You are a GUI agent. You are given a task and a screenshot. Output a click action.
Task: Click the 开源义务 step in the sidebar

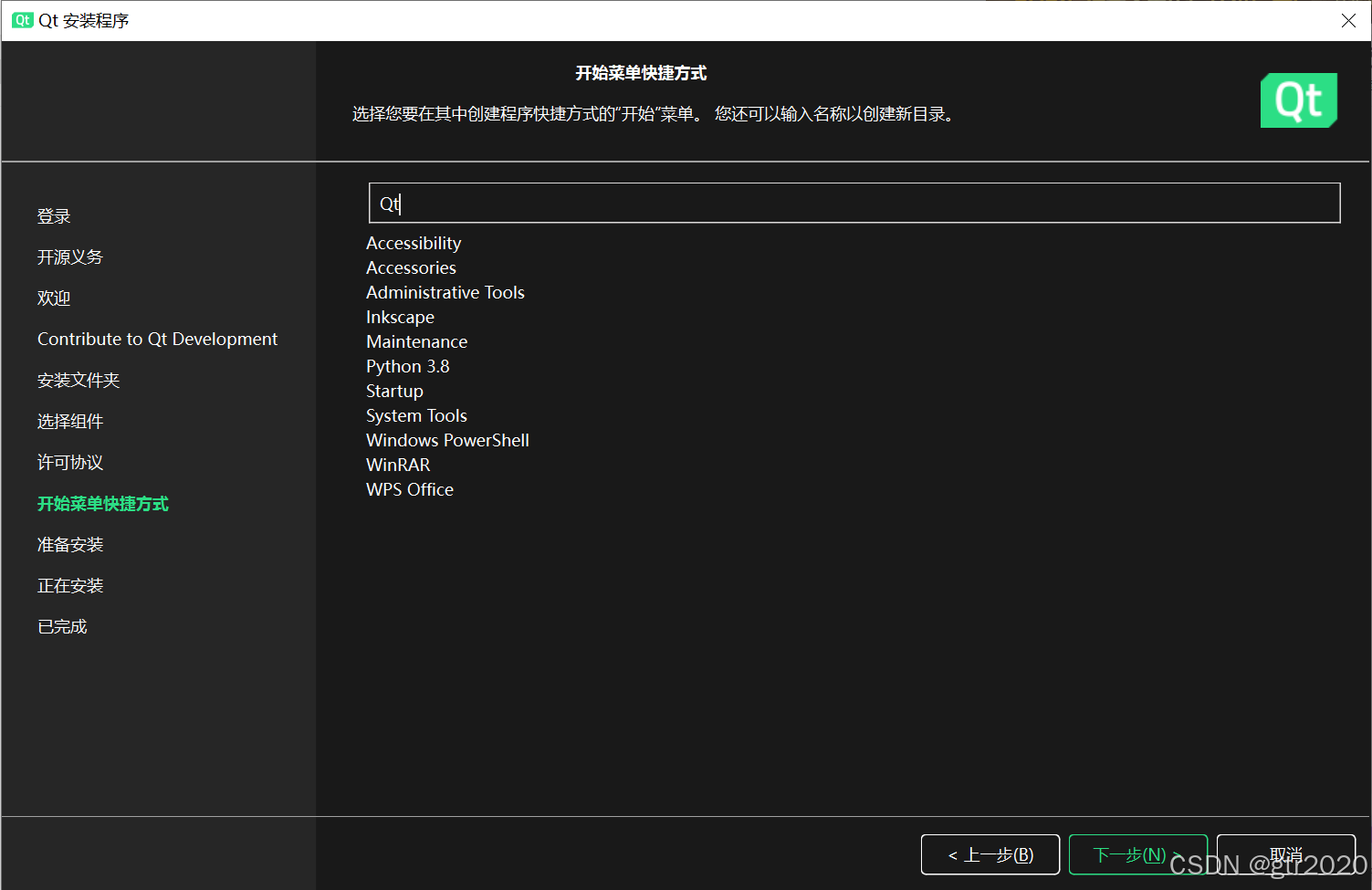click(x=70, y=257)
